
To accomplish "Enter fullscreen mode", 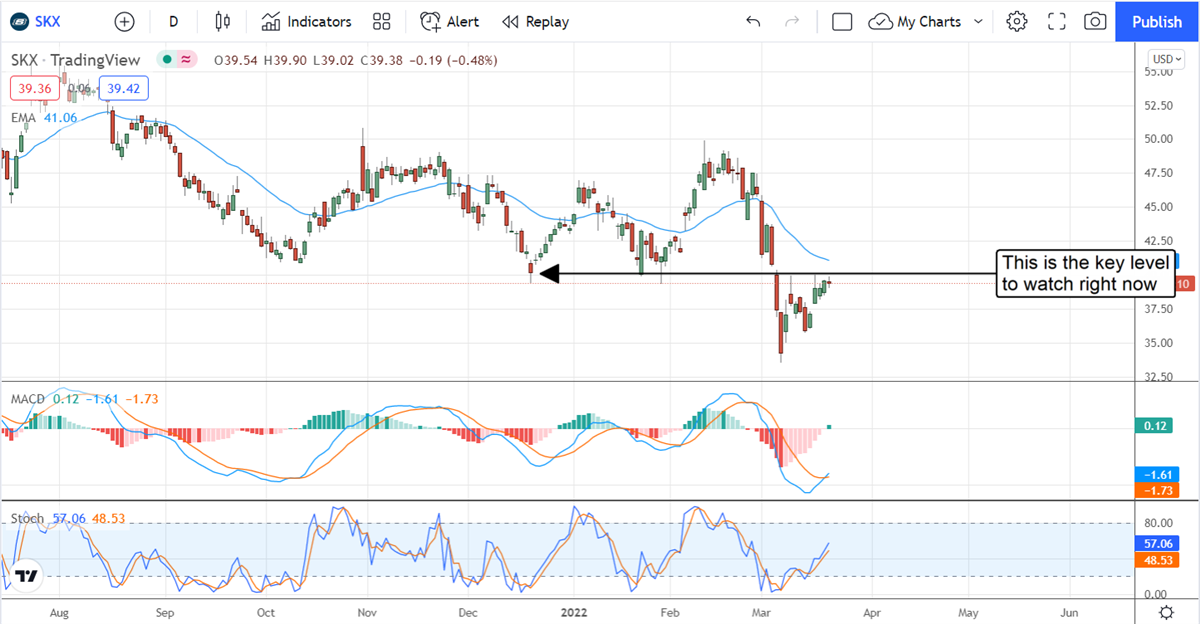I will point(1057,21).
